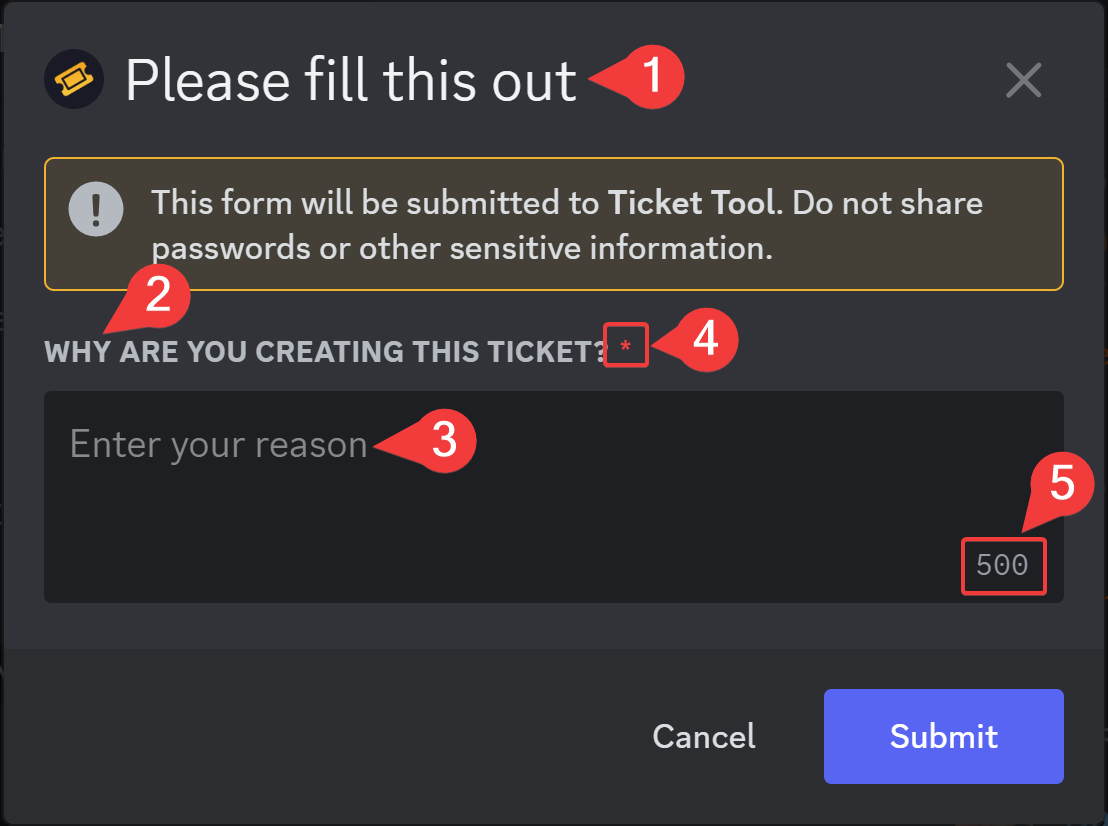Image resolution: width=1108 pixels, height=826 pixels.
Task: Click the "Enter your reason" placeholder text
Action: 219,444
